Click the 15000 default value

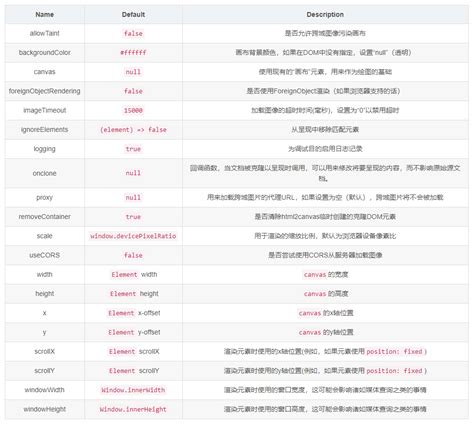pos(133,110)
